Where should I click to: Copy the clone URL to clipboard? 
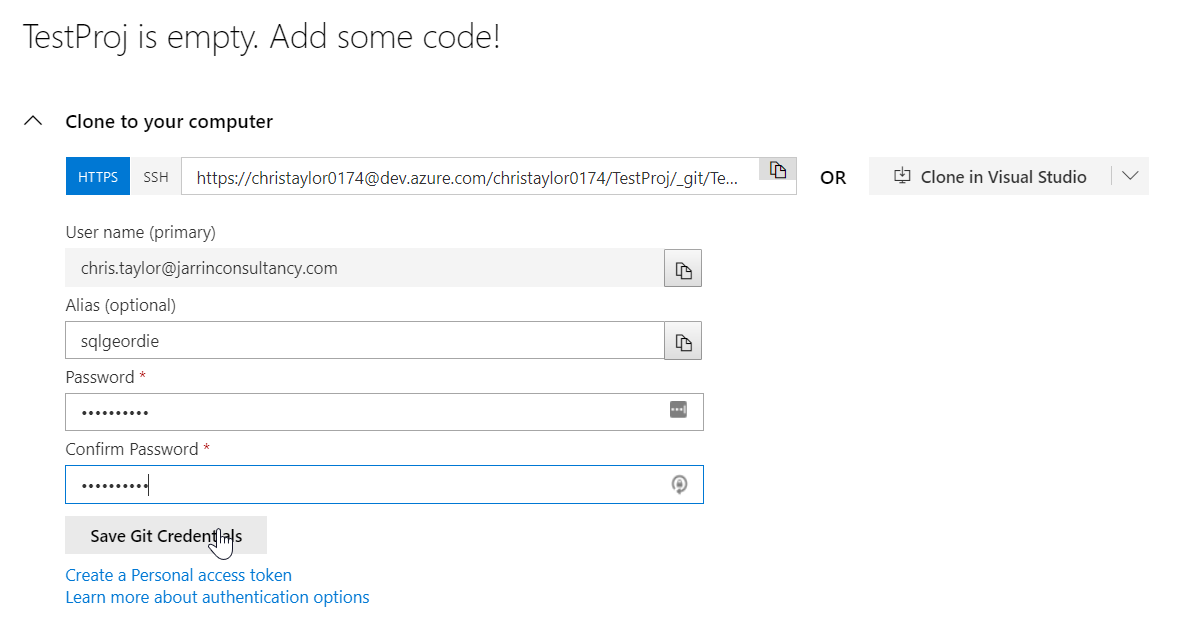click(x=778, y=170)
